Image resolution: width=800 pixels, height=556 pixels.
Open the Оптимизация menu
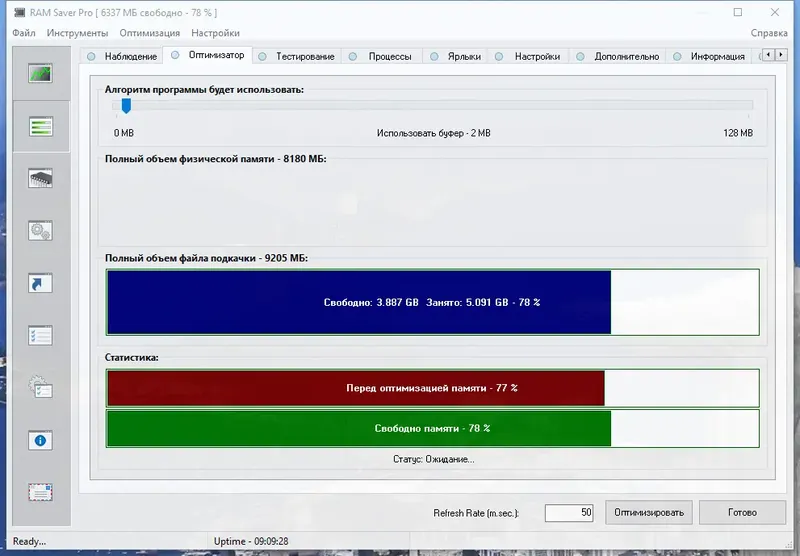click(149, 33)
